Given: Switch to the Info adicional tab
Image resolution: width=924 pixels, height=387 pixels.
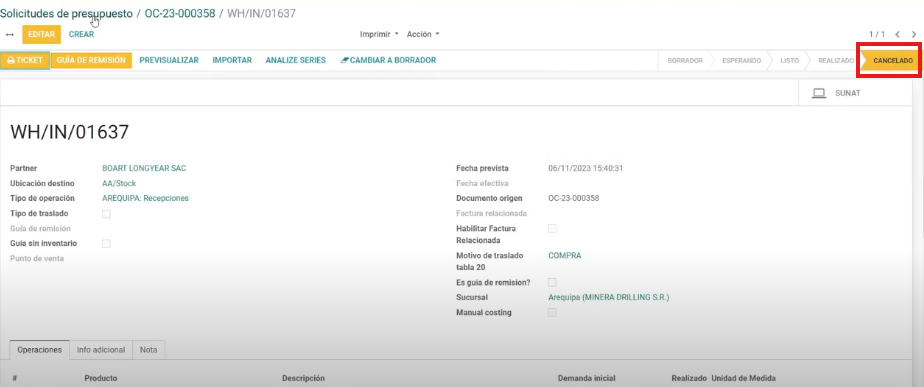Looking at the screenshot, I should tap(101, 350).
